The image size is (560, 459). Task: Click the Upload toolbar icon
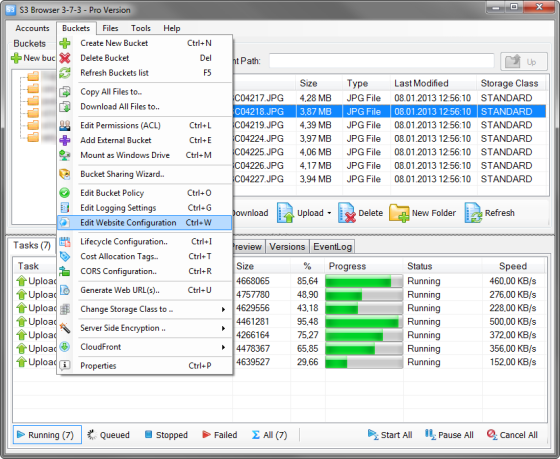pos(285,213)
